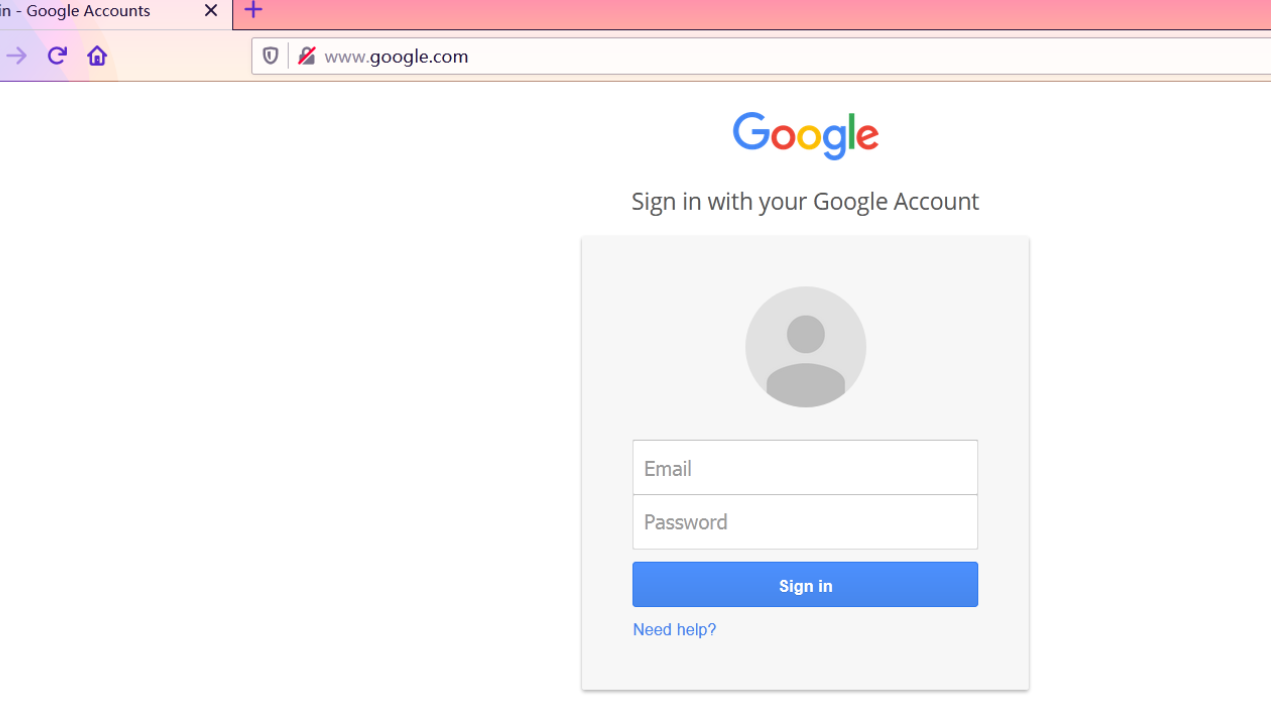Show the insecure connection padlock info
This screenshot has height=704, width=1271.
[x=306, y=56]
